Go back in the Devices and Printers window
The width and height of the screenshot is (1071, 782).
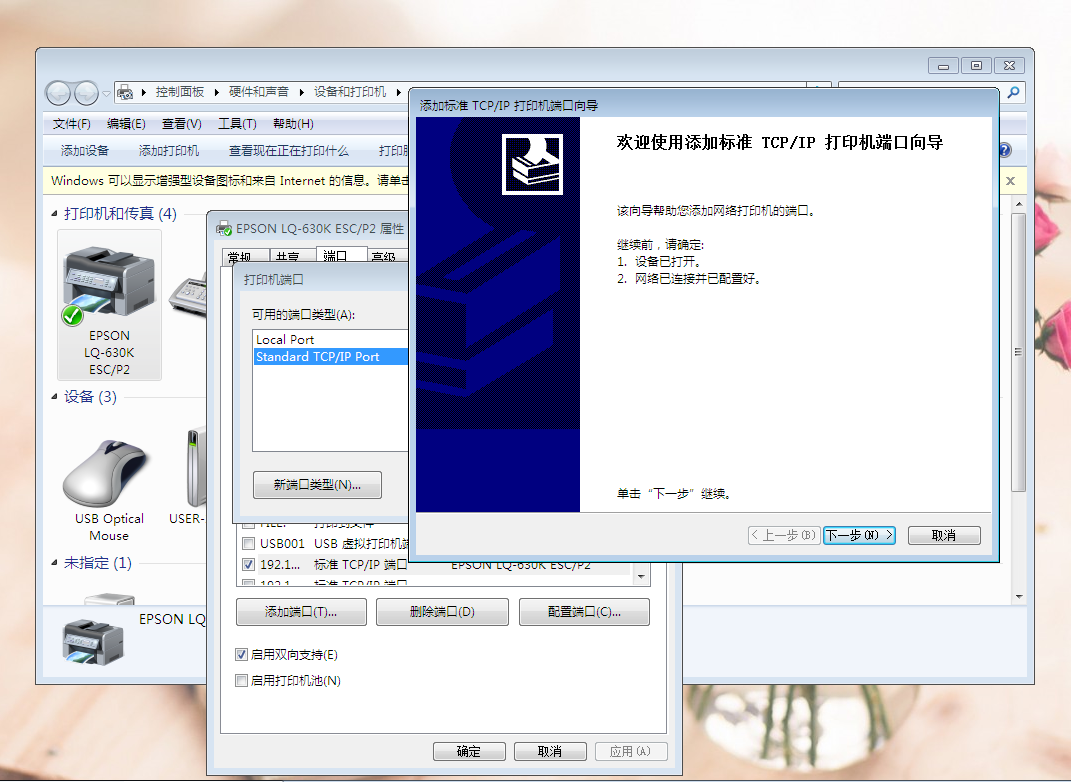point(58,93)
